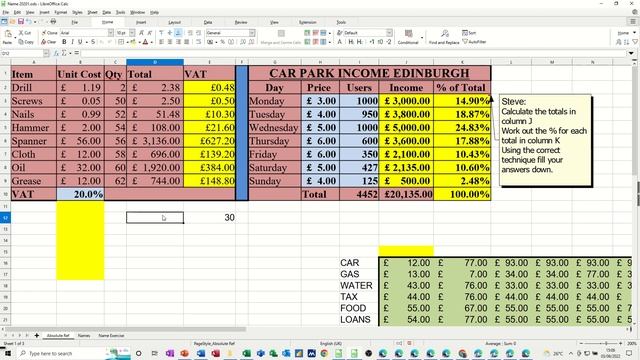Align cell content to top
640x360 pixels.
coord(161,33)
